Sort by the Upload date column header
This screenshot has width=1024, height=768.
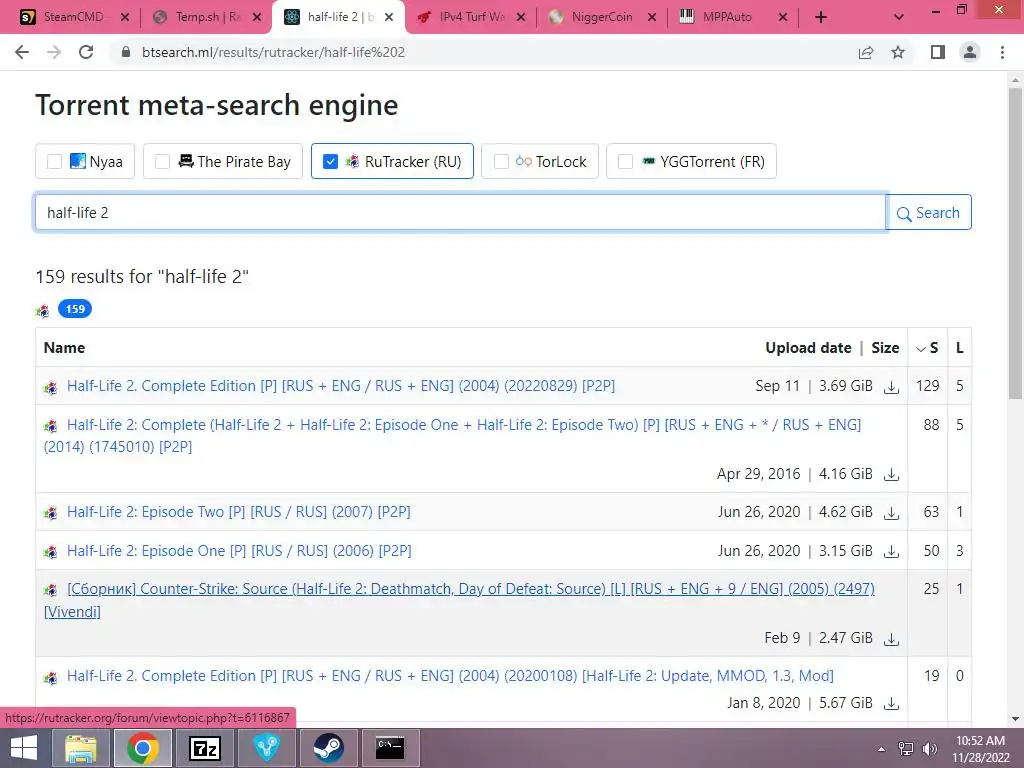click(808, 348)
